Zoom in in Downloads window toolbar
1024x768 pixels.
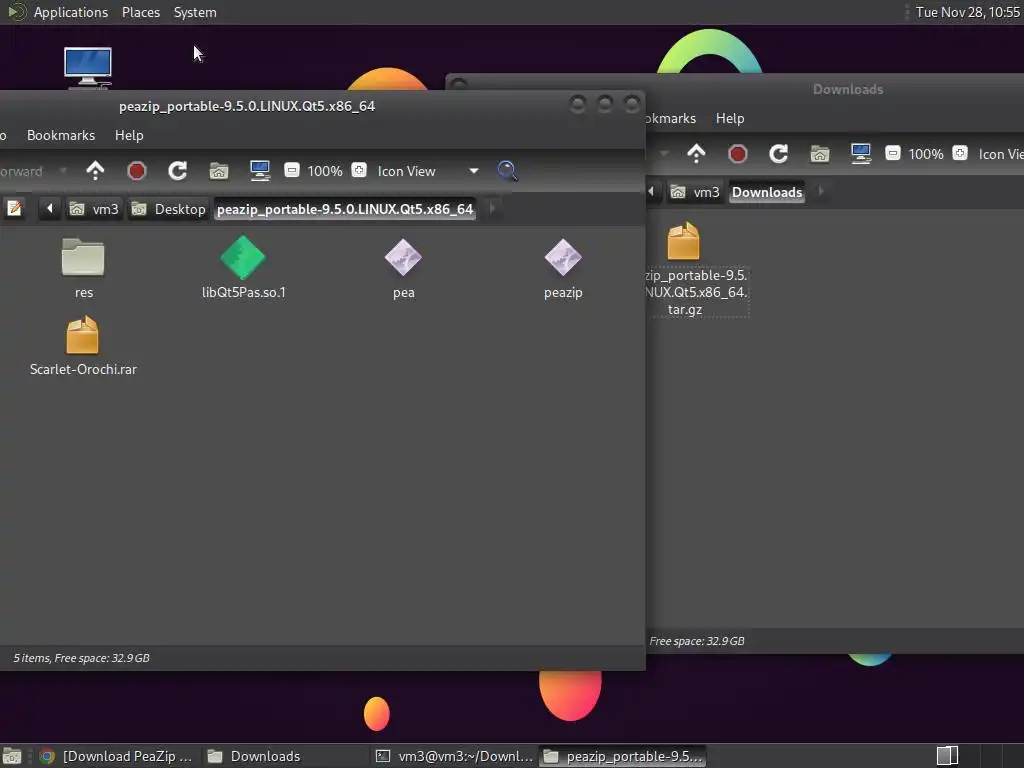pos(959,153)
